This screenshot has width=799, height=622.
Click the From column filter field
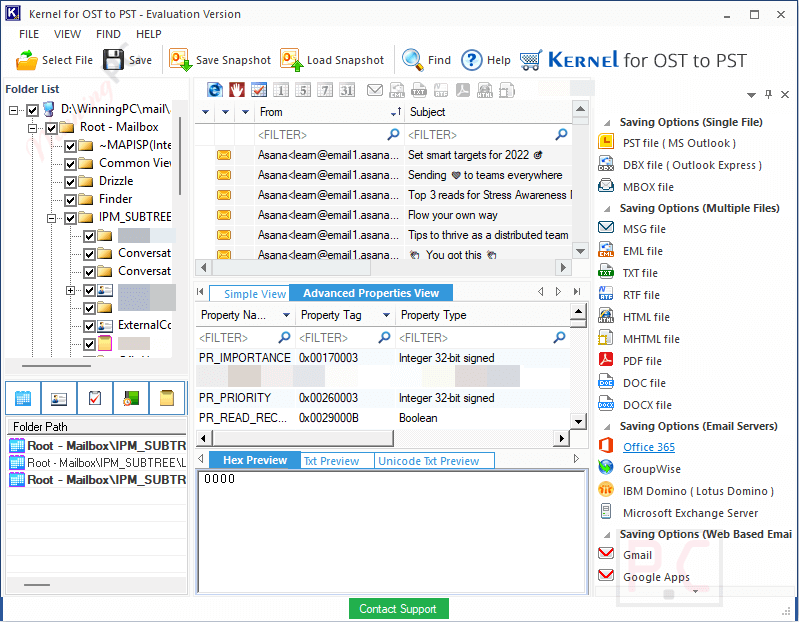[x=329, y=135]
